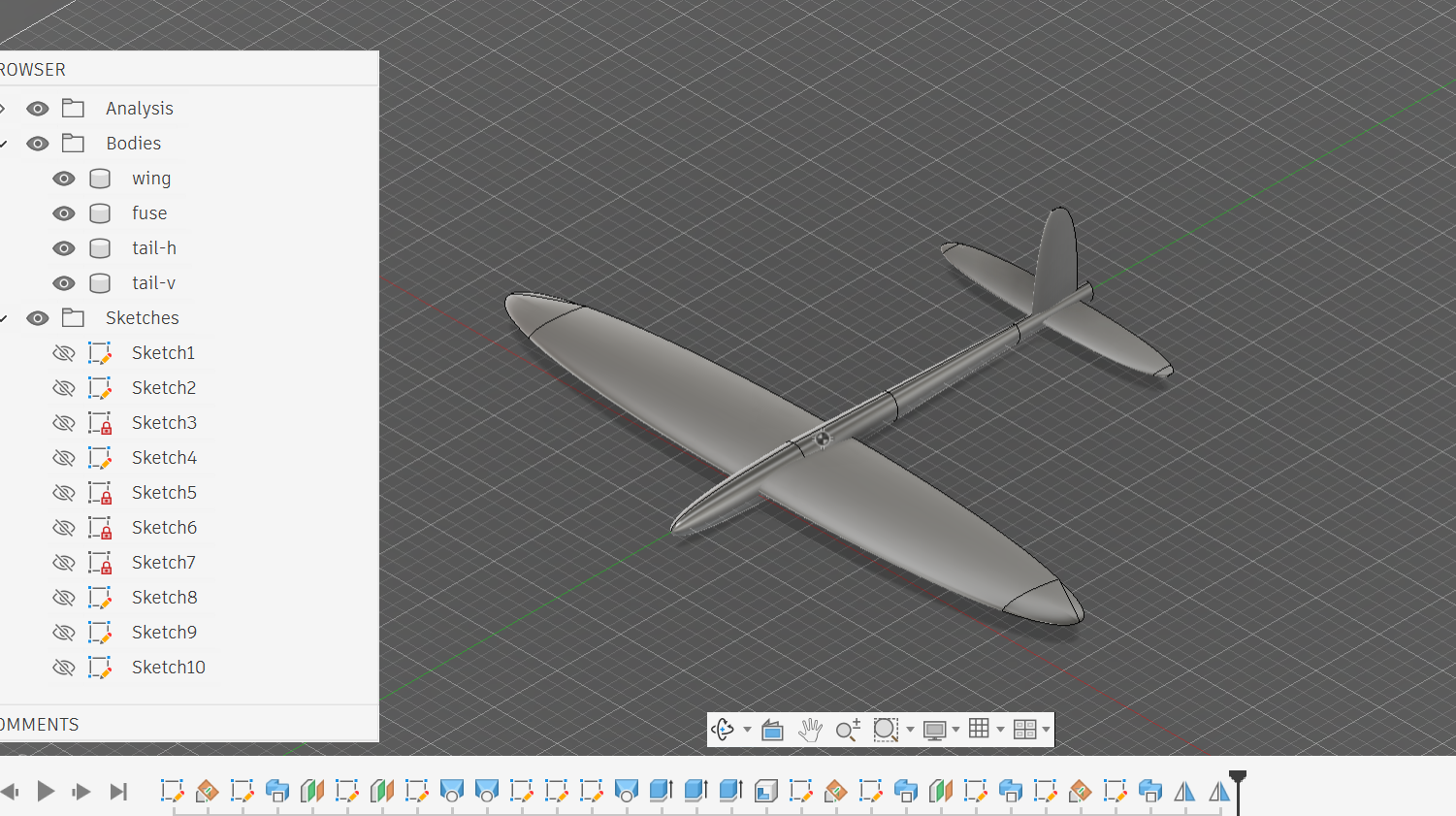Viewport: 1456px width, 816px height.
Task: Select the last Extrude feature in timeline
Action: (731, 791)
